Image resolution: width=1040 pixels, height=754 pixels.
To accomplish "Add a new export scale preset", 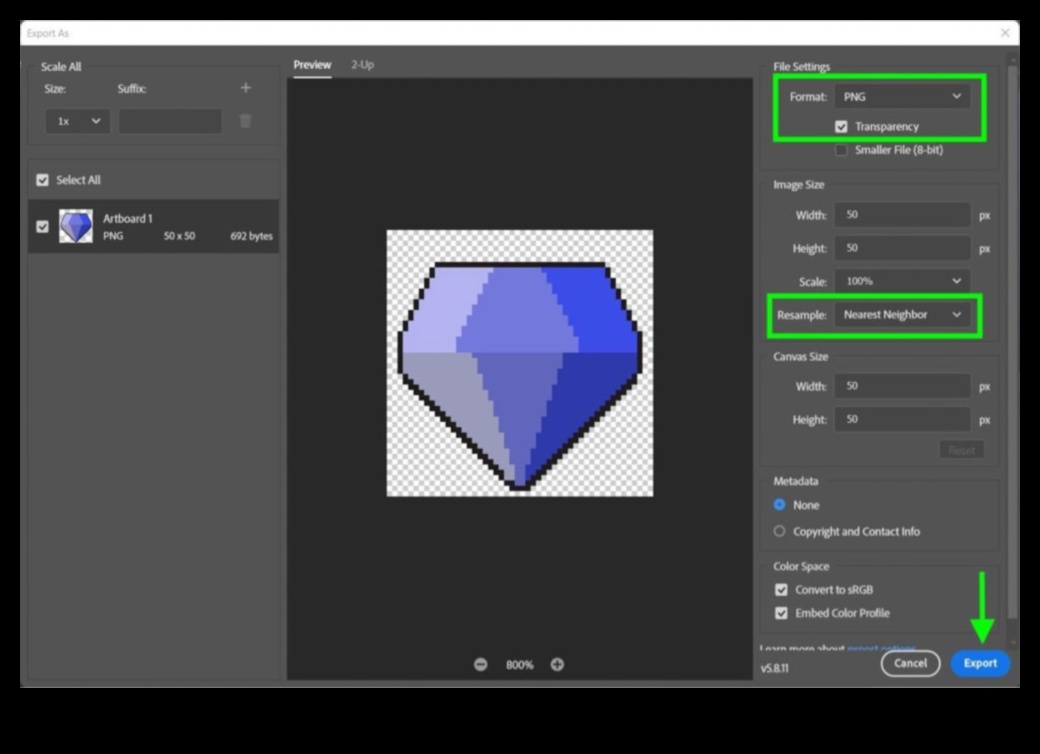I will (244, 88).
